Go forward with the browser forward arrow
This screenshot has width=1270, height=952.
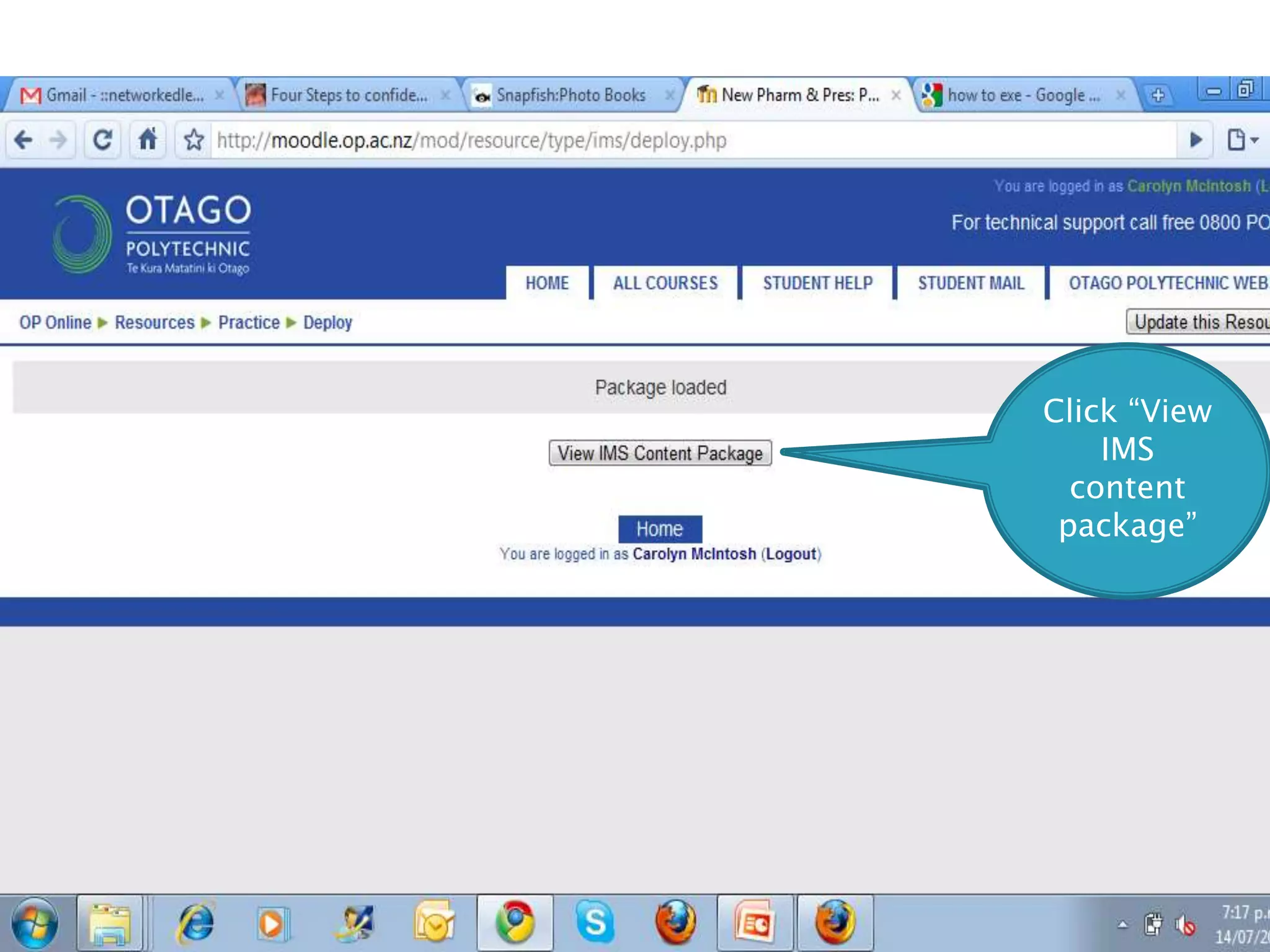tap(58, 139)
